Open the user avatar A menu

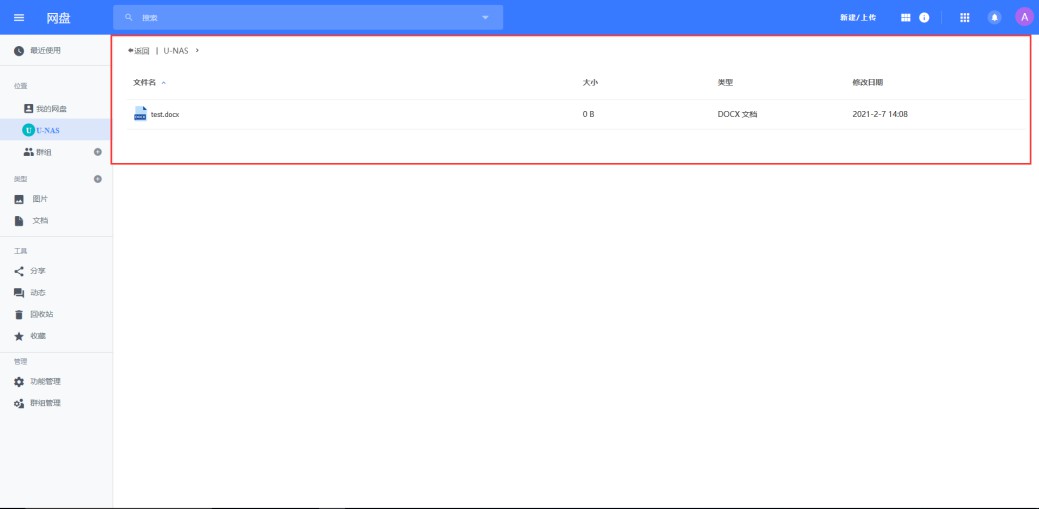1023,17
